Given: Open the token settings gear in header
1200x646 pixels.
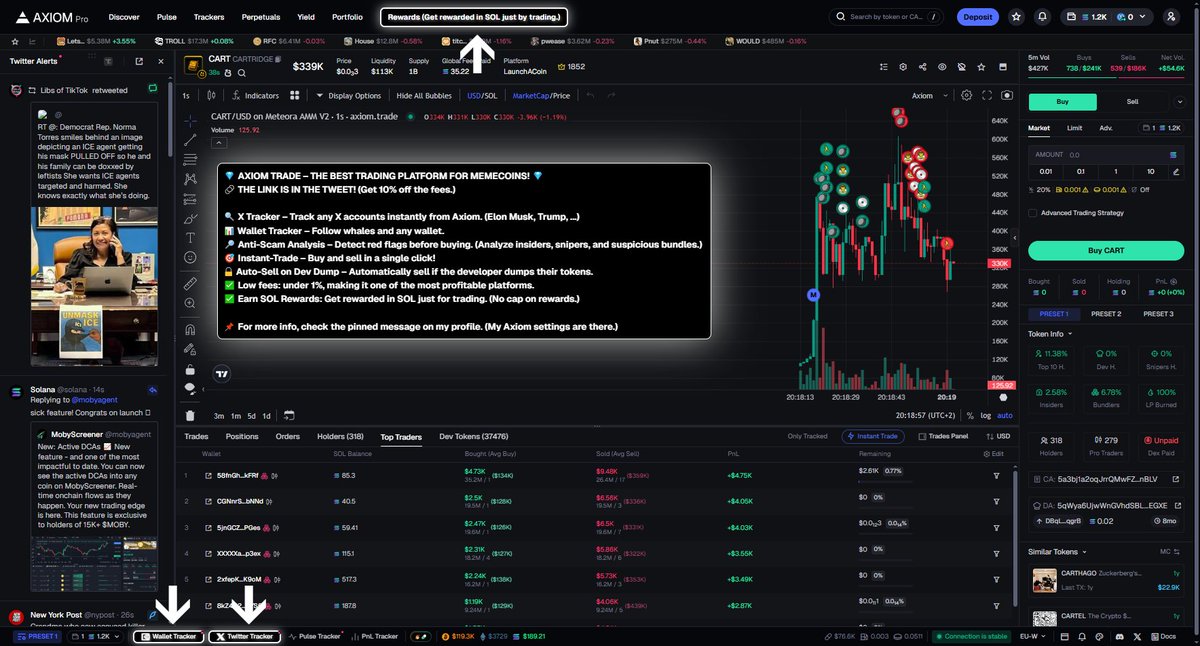Looking at the screenshot, I should pyautogui.click(x=903, y=67).
